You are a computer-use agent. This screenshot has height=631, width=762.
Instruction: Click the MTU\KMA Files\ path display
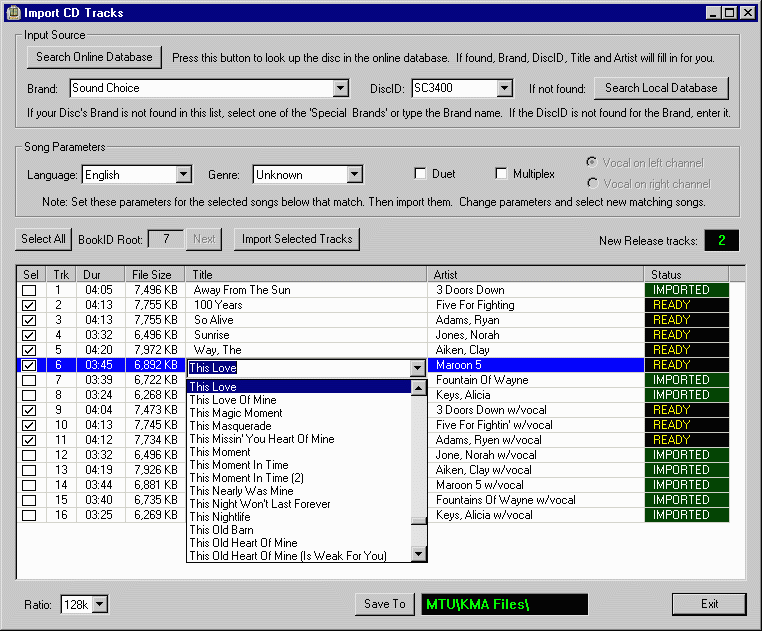coord(504,604)
